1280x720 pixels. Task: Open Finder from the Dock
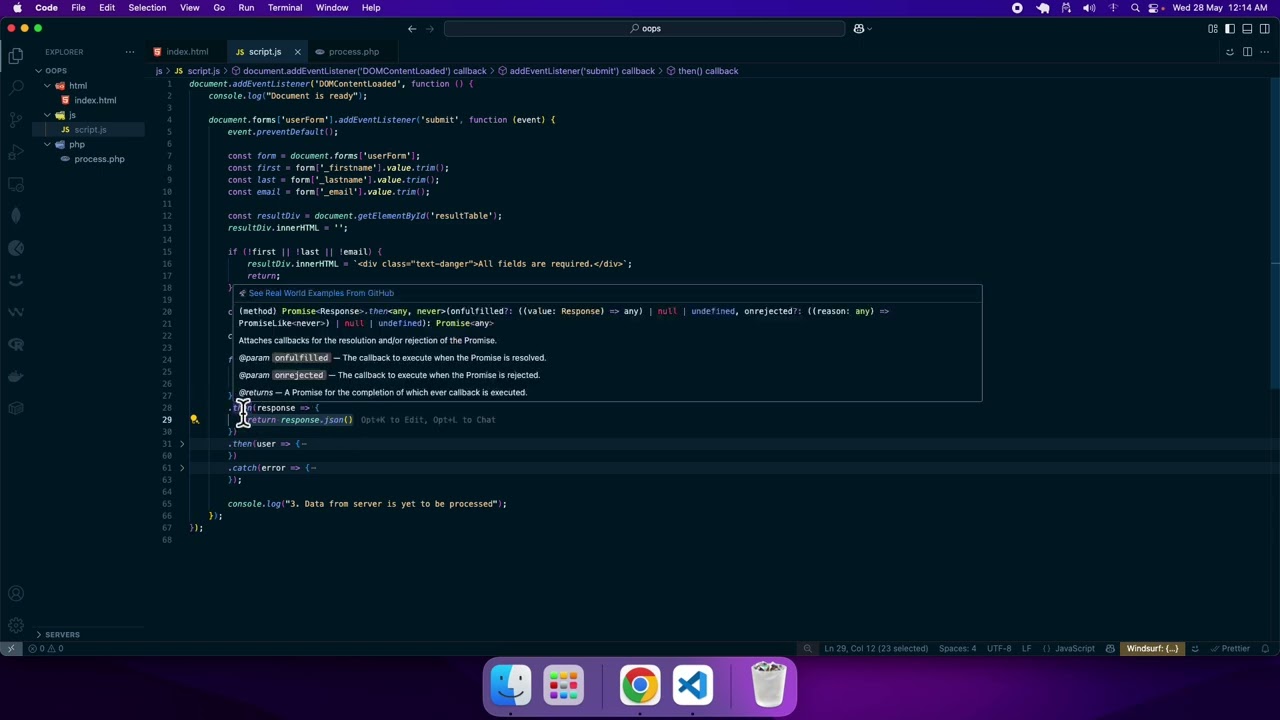[x=511, y=686]
